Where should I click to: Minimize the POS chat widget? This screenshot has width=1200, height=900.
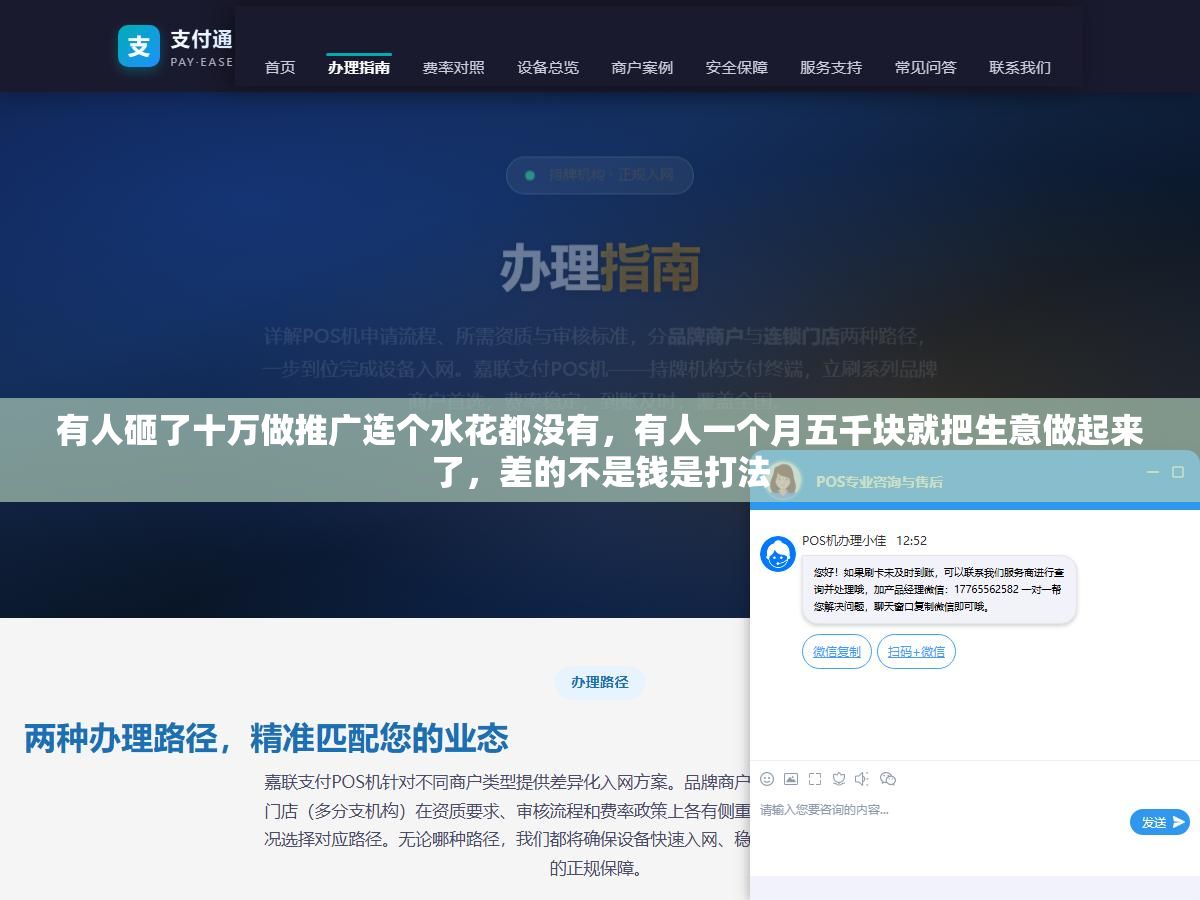pyautogui.click(x=1153, y=472)
